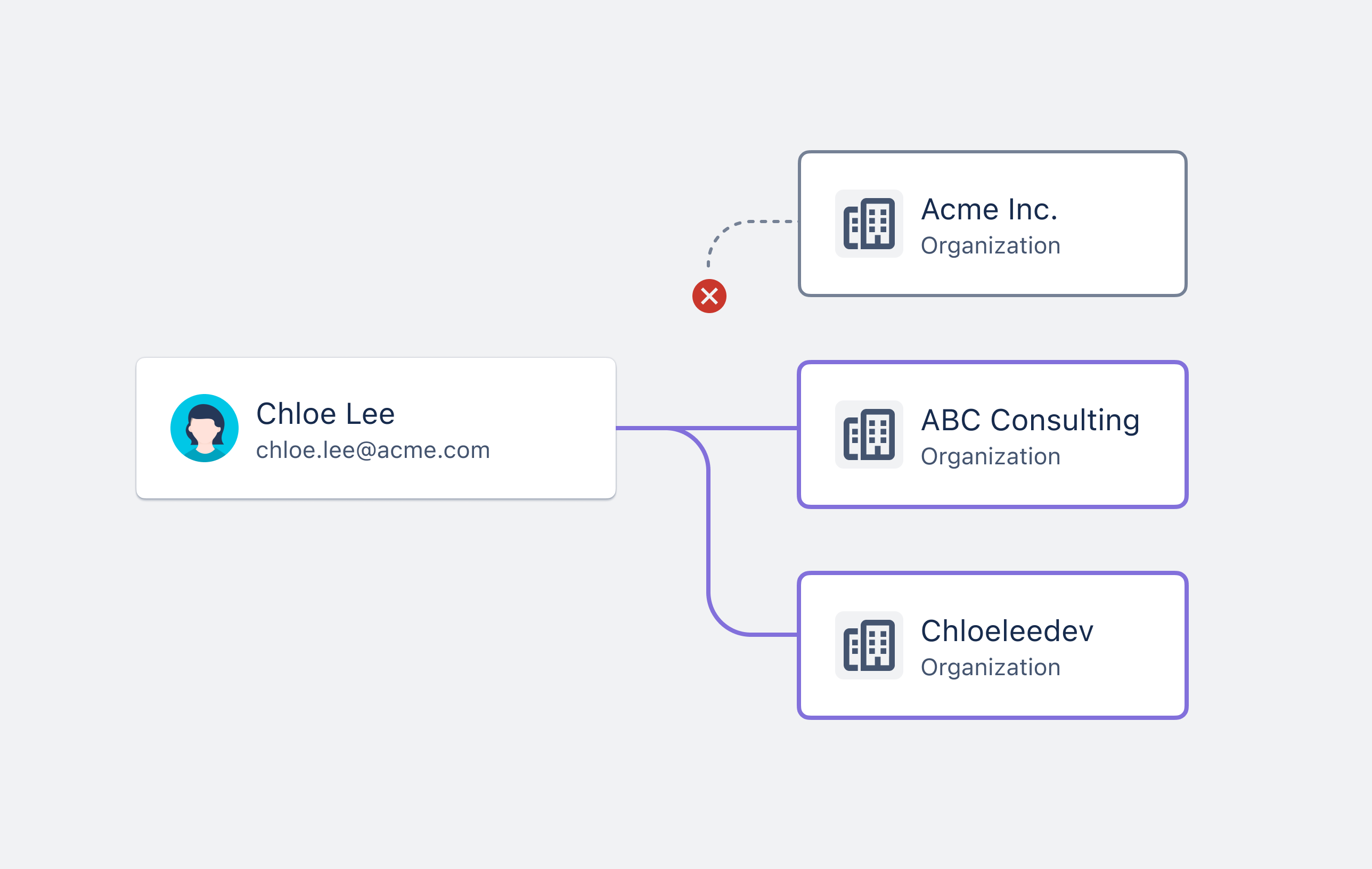Image resolution: width=1372 pixels, height=869 pixels.
Task: Click bottom border of the Chloeleedev card
Action: click(x=993, y=716)
